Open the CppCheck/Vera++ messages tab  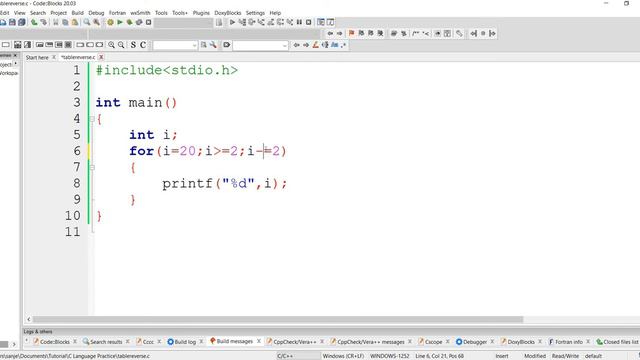(x=367, y=342)
